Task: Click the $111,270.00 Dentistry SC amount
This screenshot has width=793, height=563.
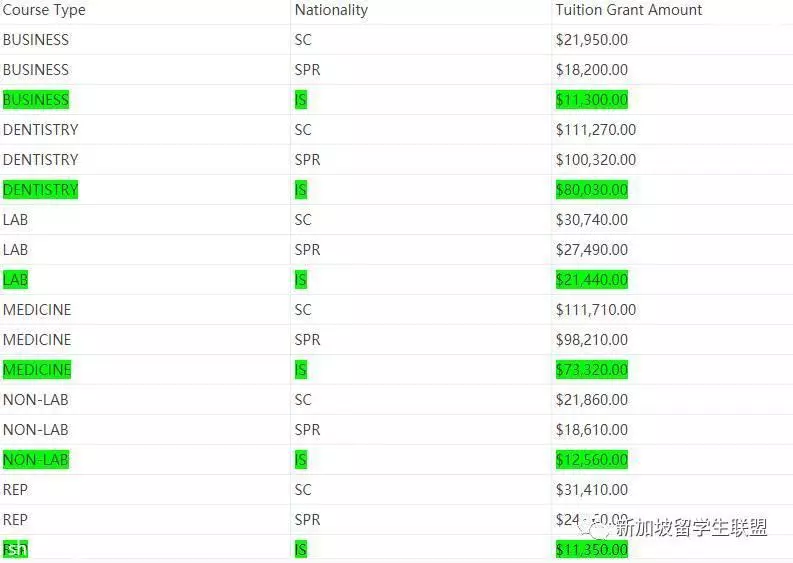Action: click(x=595, y=130)
